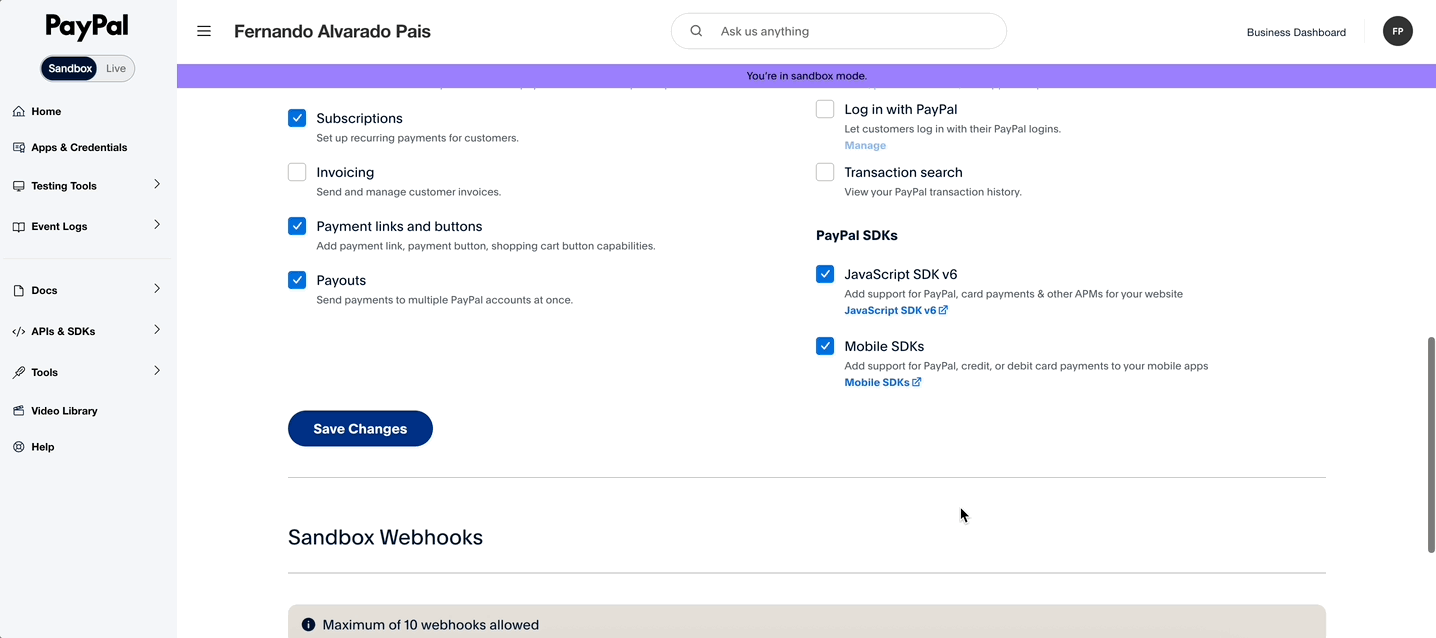
Task: Click the PayPal SDKs heading
Action: (857, 235)
